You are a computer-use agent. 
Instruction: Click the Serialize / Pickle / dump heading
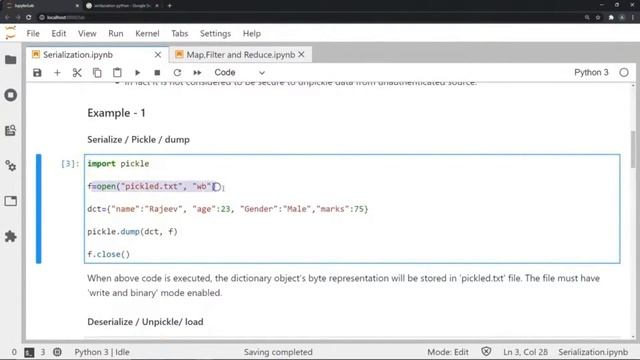138,140
